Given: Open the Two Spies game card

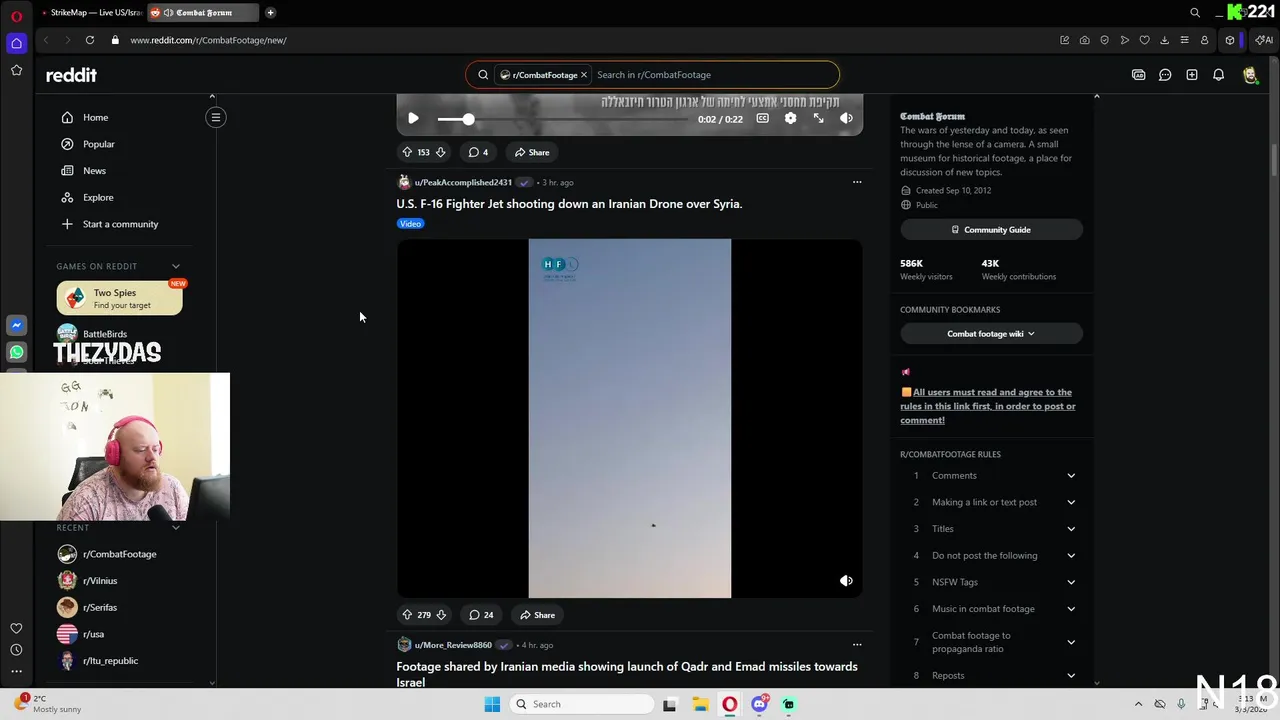Looking at the screenshot, I should pos(119,298).
